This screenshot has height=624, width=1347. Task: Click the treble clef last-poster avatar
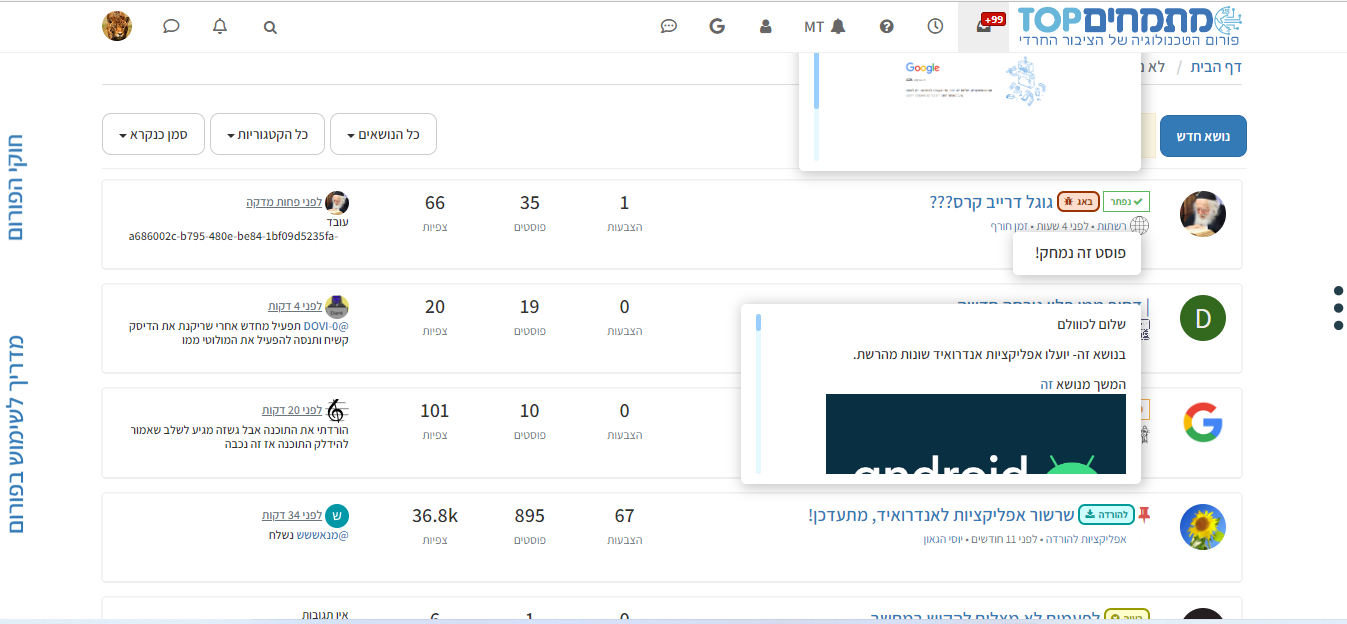337,410
